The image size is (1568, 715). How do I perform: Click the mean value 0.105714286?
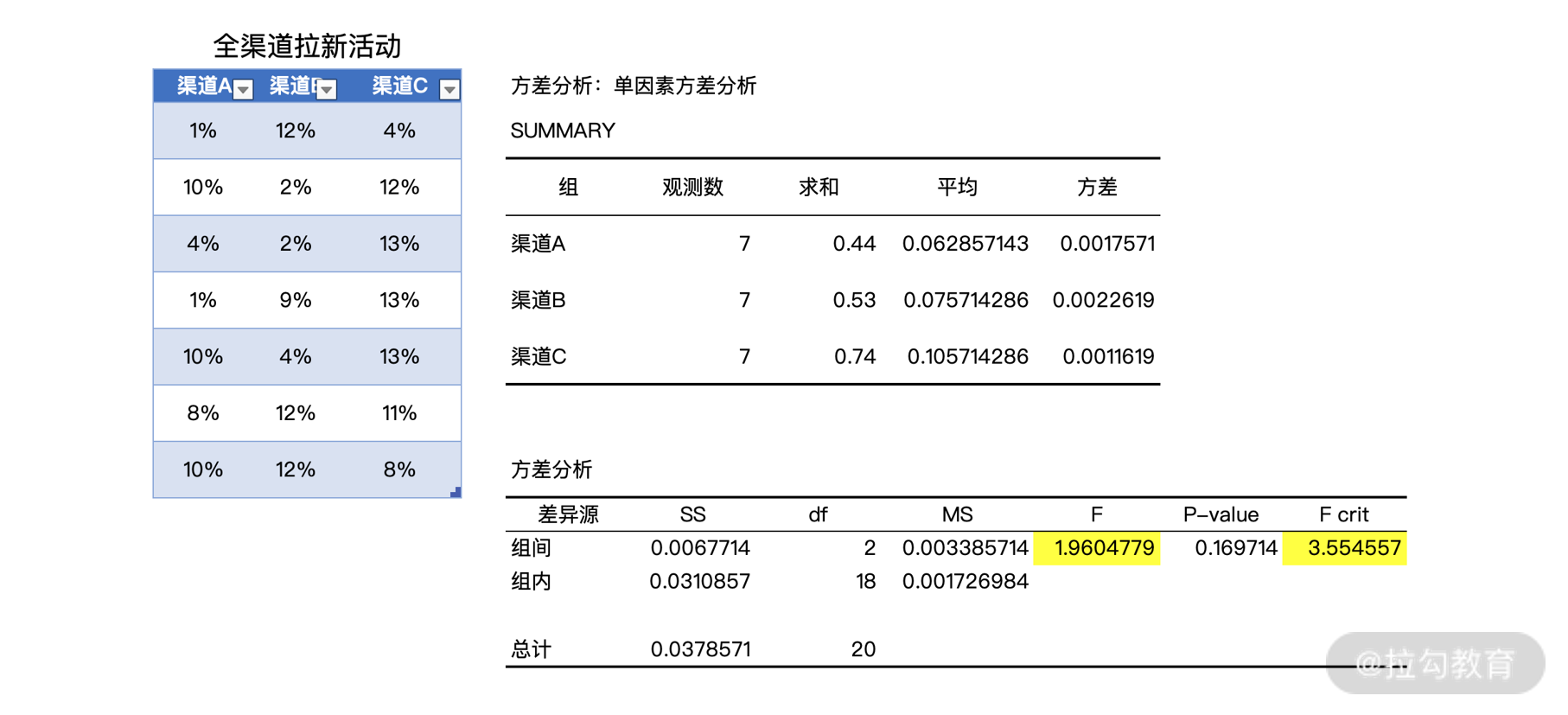pyautogui.click(x=968, y=356)
